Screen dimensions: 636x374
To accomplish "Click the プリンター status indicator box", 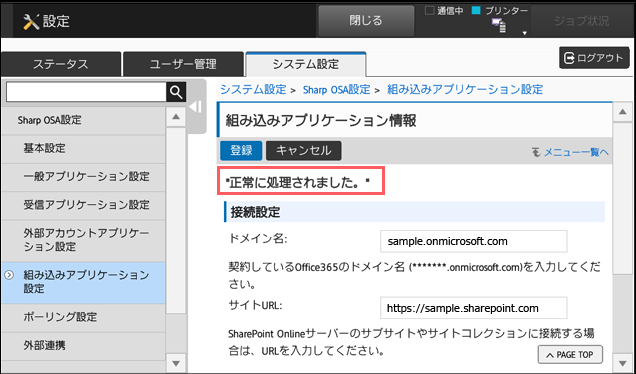I will [x=476, y=11].
